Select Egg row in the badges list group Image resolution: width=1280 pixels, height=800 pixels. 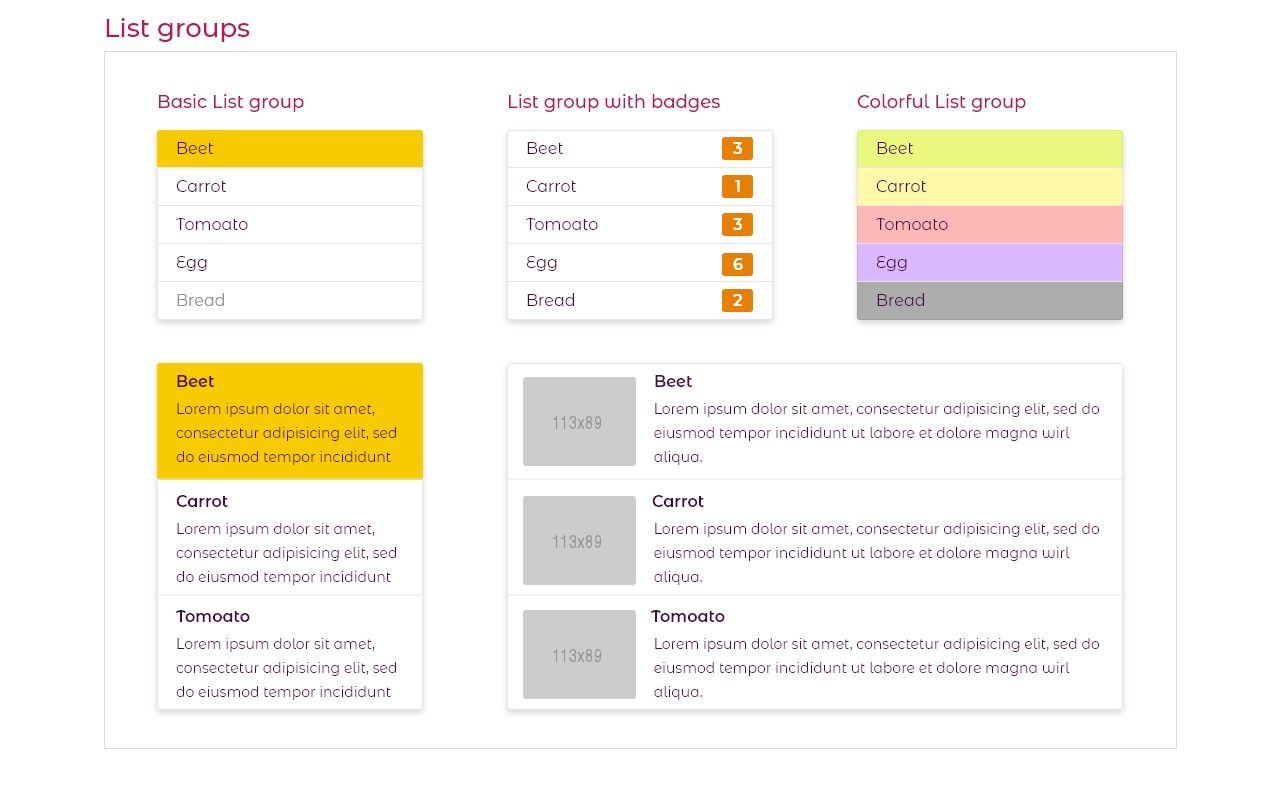[x=640, y=263]
